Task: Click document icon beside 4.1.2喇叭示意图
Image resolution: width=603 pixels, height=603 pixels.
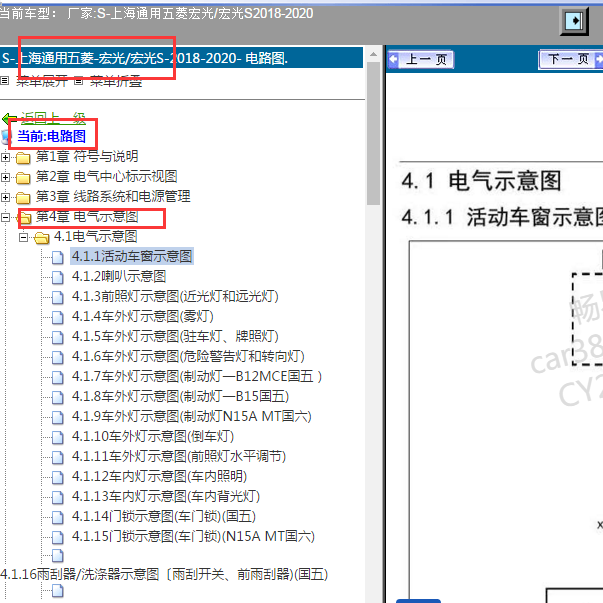Action: [58, 277]
